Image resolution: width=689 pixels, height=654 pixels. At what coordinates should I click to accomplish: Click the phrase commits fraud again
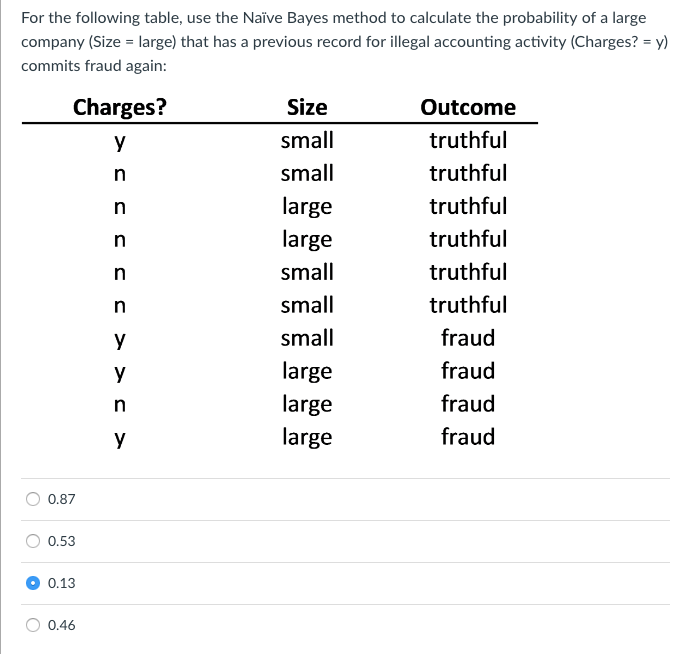pyautogui.click(x=94, y=66)
